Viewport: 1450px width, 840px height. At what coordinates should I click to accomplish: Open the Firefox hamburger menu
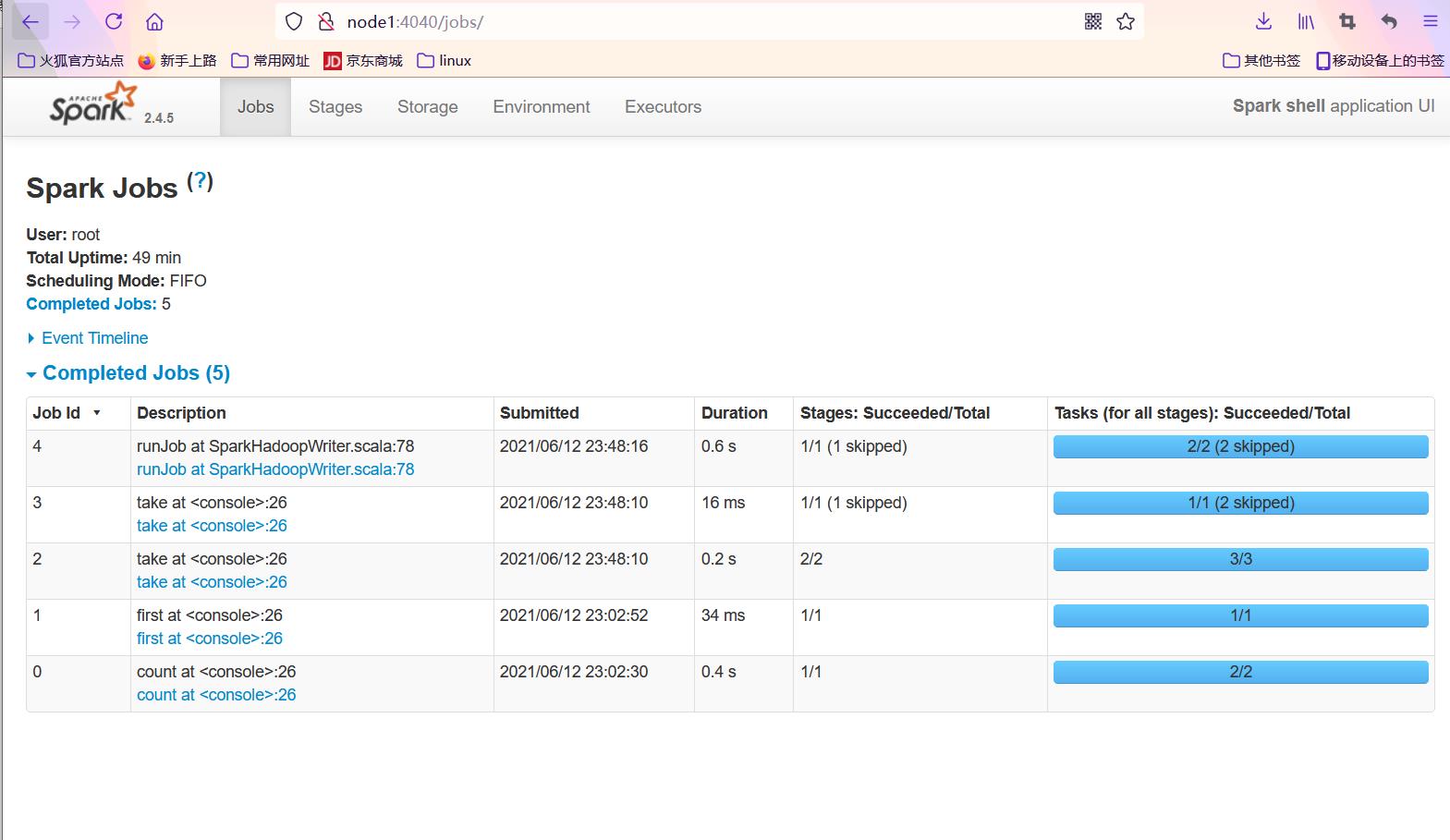coord(1431,21)
